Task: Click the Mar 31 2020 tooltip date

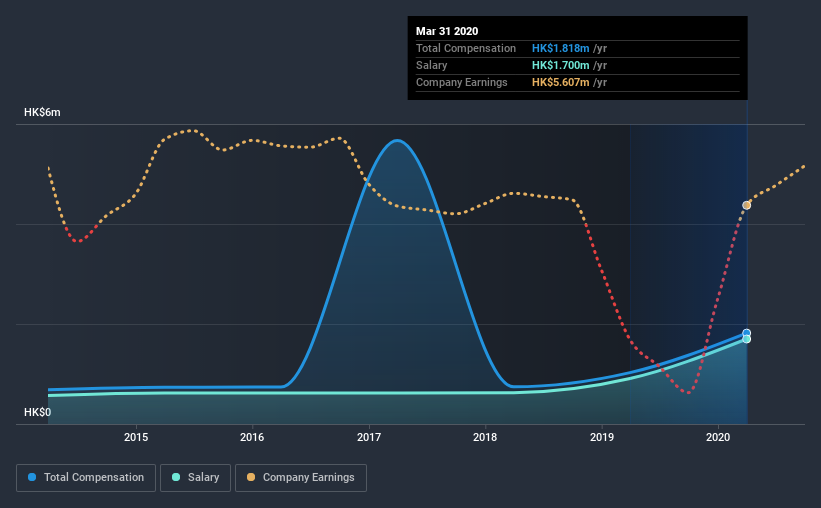Action: click(447, 31)
